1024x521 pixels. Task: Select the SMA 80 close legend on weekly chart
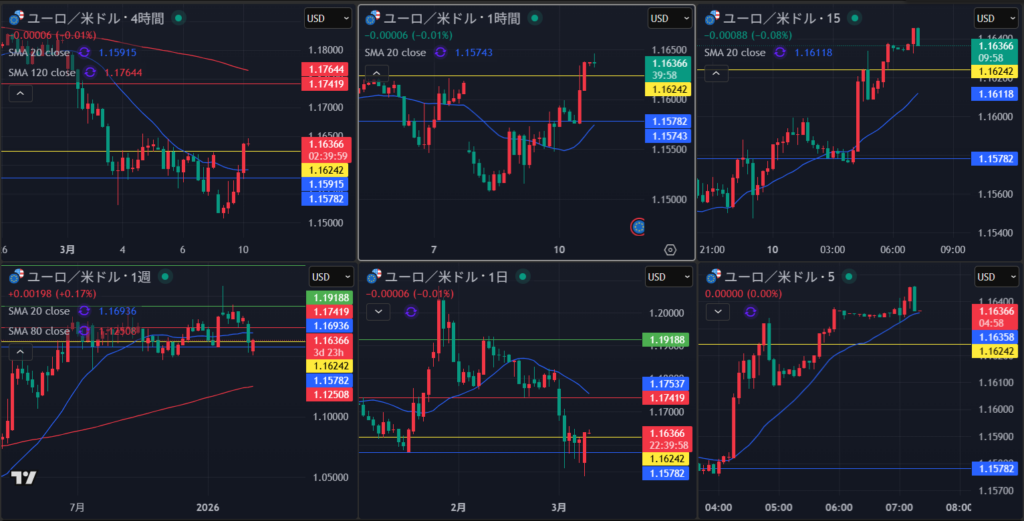coord(38,330)
